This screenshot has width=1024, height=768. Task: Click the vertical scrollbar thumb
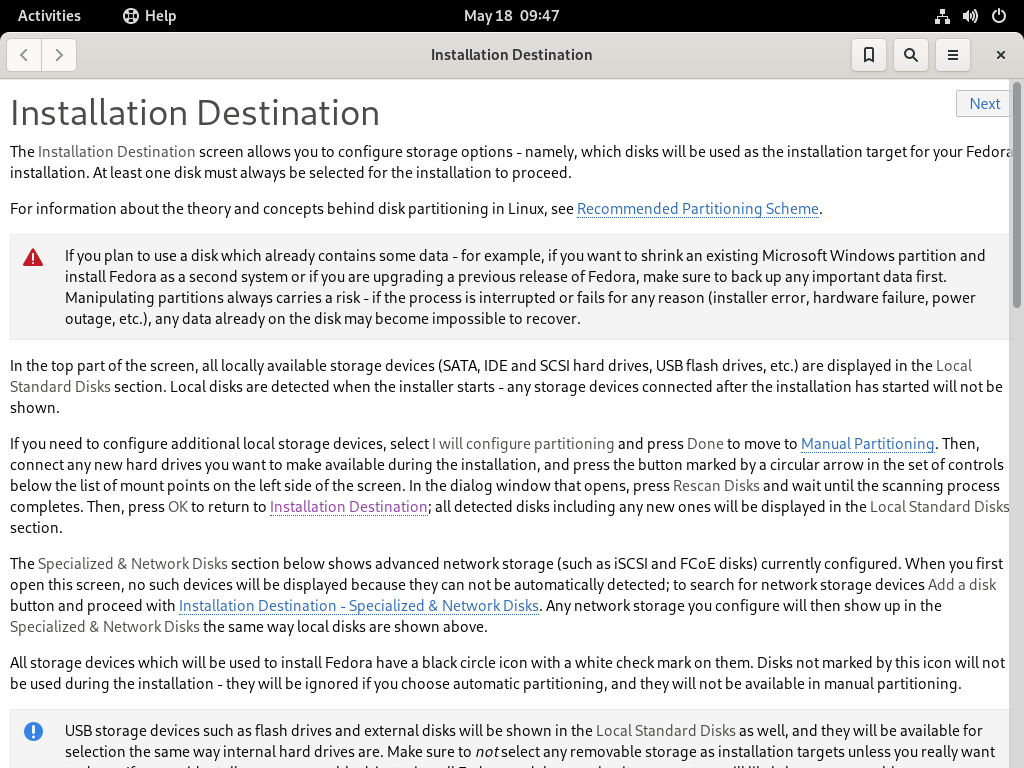click(1016, 195)
